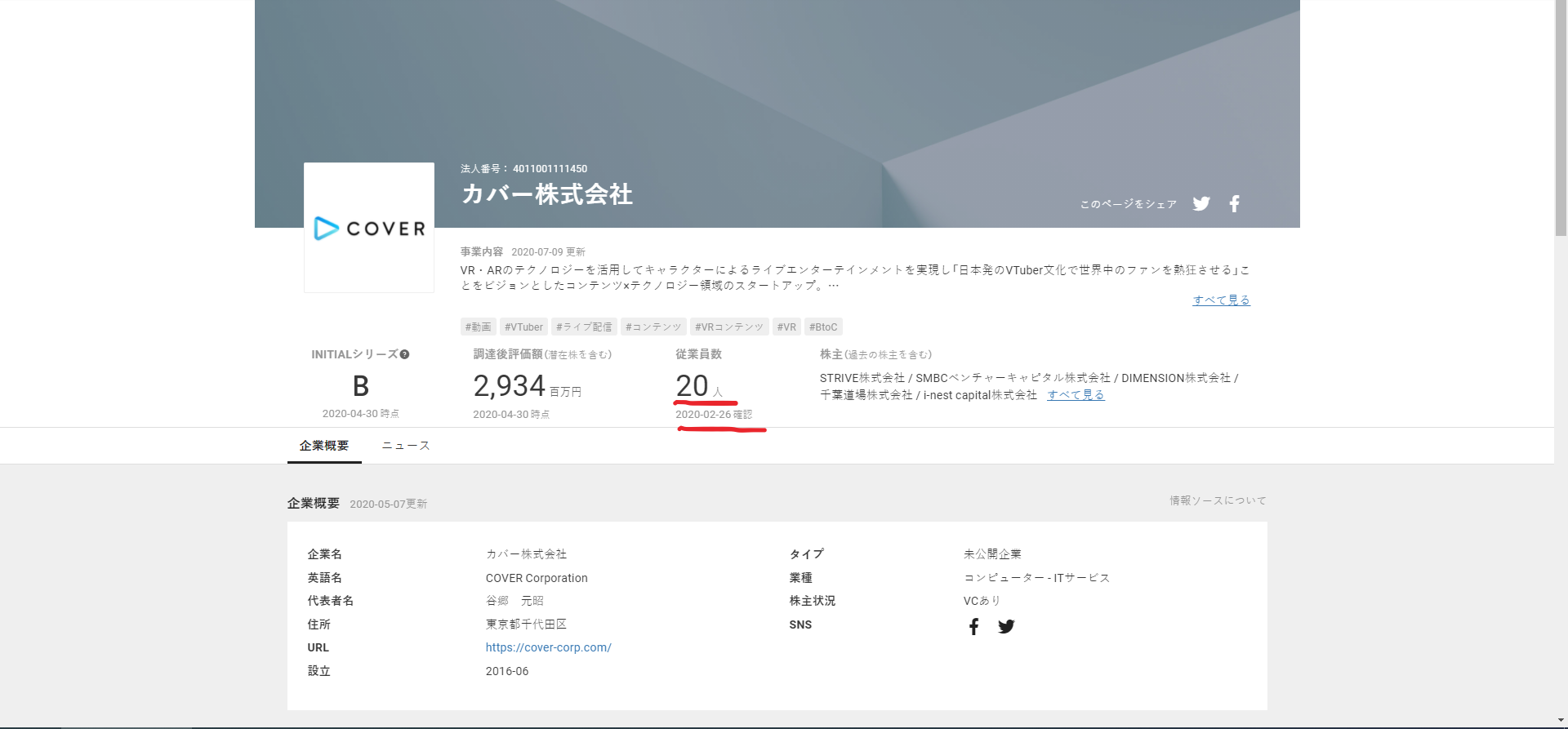
Task: Select the 企業概要 tab
Action: click(x=324, y=446)
